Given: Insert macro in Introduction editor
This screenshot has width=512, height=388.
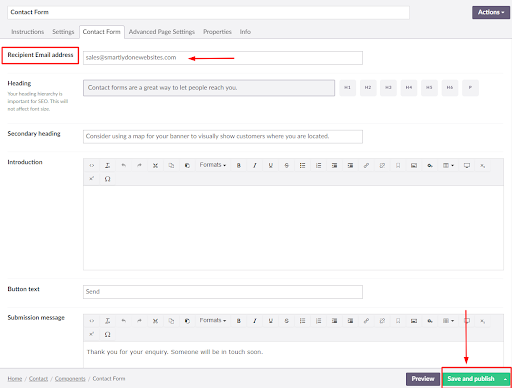Looking at the screenshot, I should (x=430, y=165).
